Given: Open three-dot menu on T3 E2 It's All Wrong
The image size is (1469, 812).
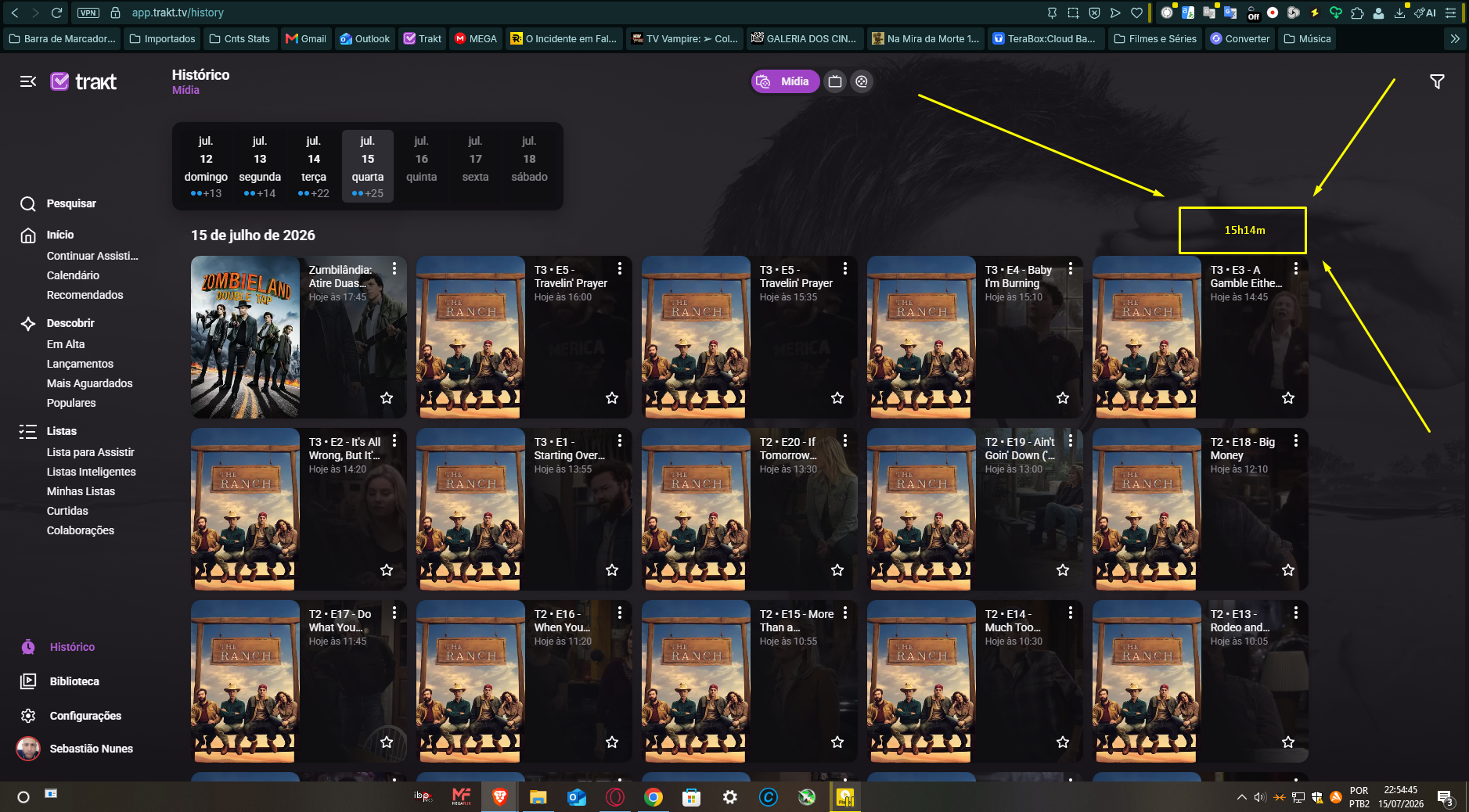Looking at the screenshot, I should coord(394,440).
